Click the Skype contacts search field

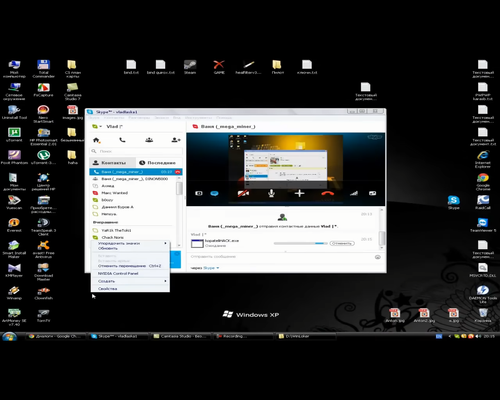[x=136, y=151]
